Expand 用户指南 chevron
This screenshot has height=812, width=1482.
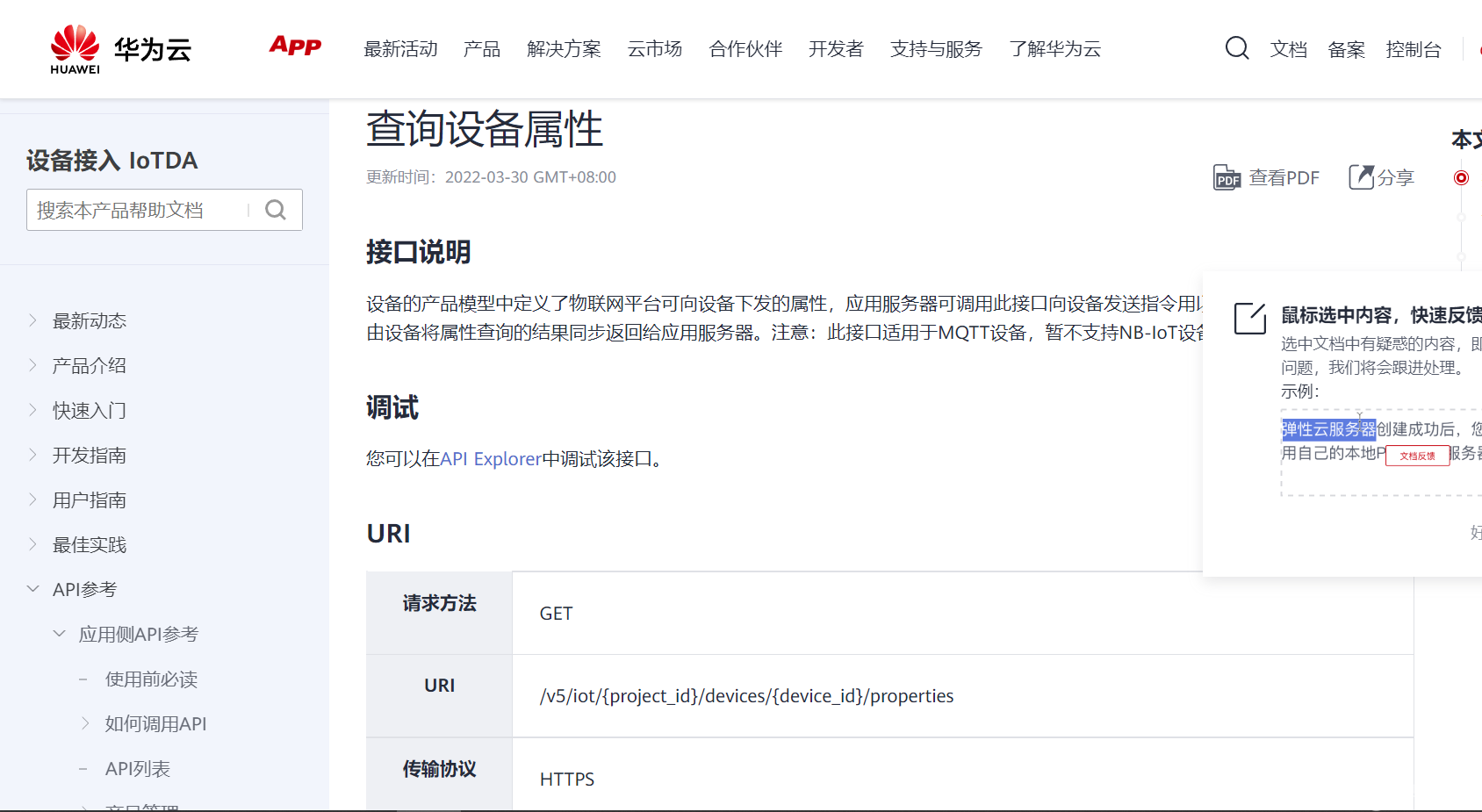32,499
